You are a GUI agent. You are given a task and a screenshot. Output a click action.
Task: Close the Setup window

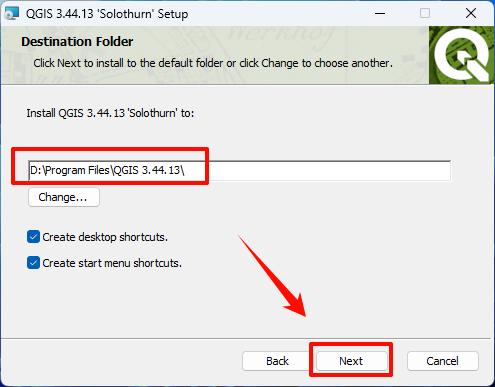click(x=471, y=13)
